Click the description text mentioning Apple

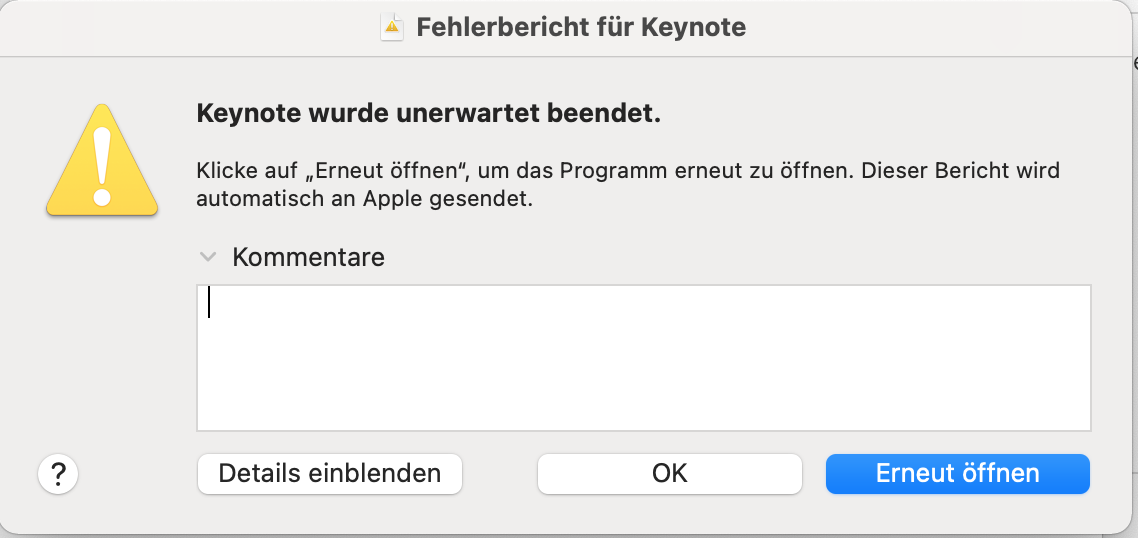pos(627,184)
